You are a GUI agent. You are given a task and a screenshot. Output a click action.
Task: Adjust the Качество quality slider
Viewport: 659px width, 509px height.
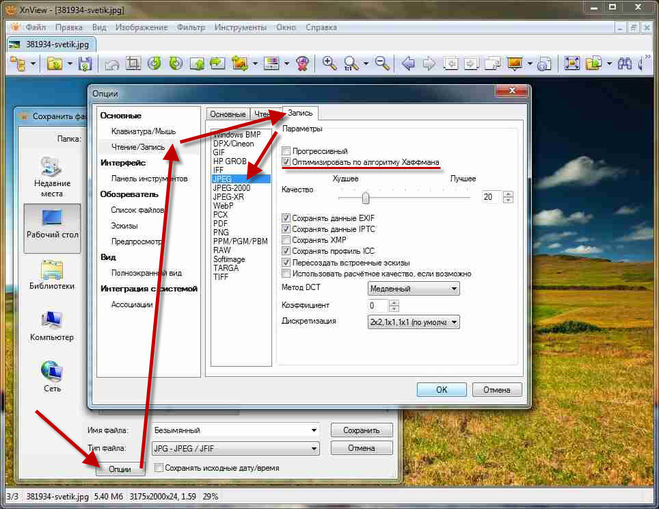[366, 197]
